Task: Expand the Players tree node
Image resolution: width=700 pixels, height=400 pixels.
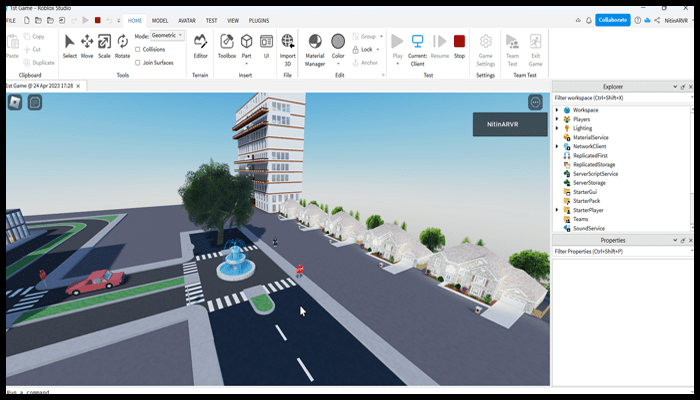Action: [x=557, y=119]
